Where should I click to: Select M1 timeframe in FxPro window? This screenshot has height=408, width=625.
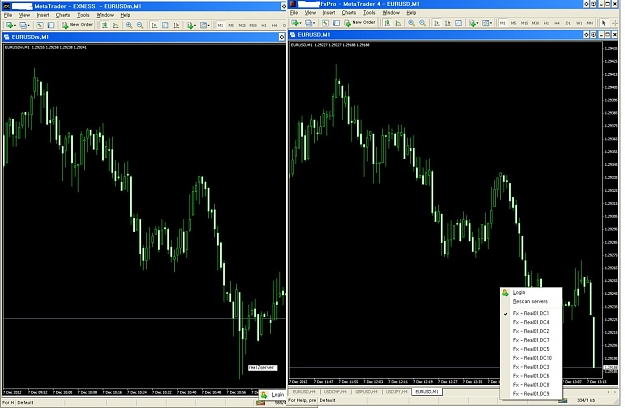pos(503,23)
